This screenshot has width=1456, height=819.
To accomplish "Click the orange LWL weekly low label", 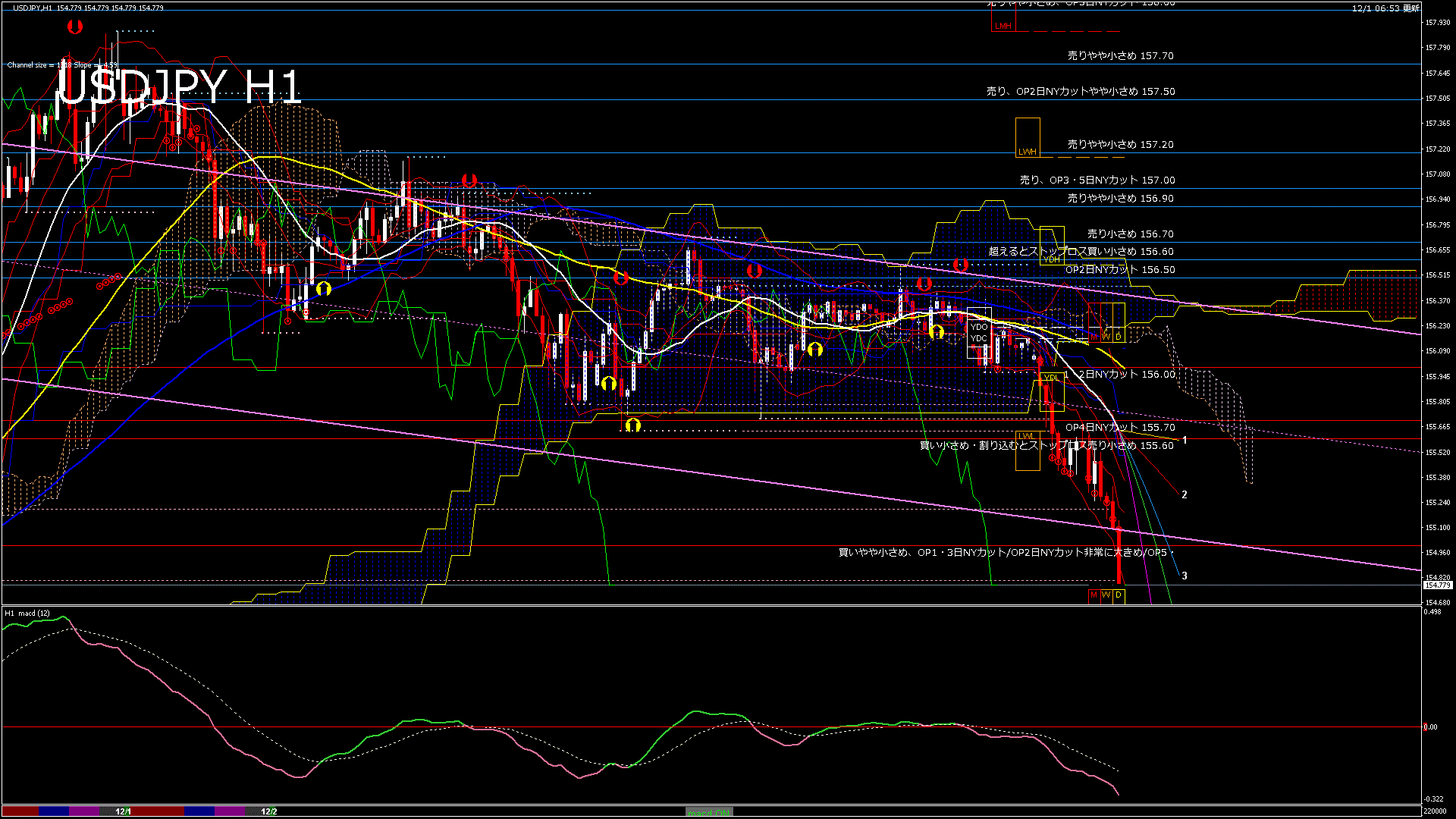I will (1026, 436).
